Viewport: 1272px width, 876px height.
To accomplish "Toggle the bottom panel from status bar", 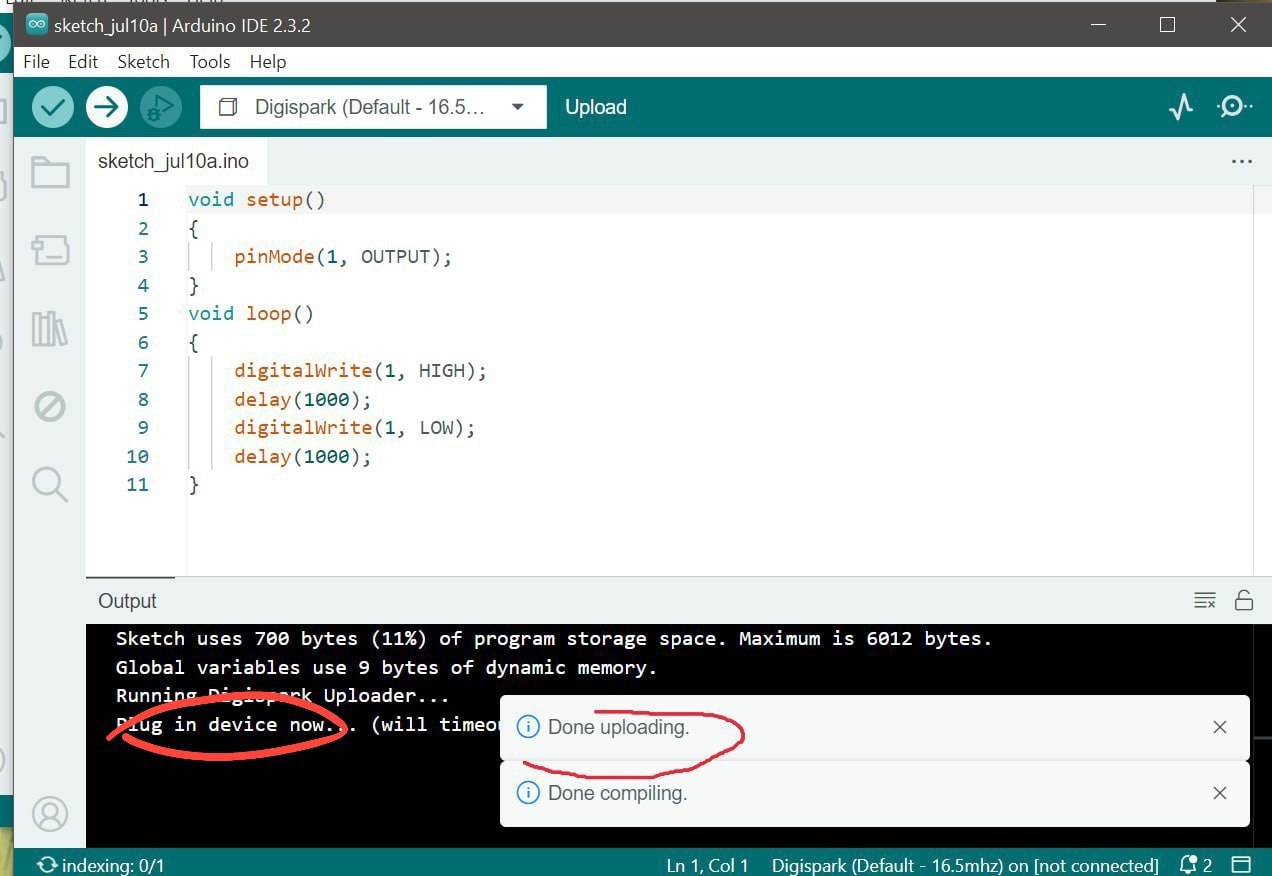I will 1241,865.
